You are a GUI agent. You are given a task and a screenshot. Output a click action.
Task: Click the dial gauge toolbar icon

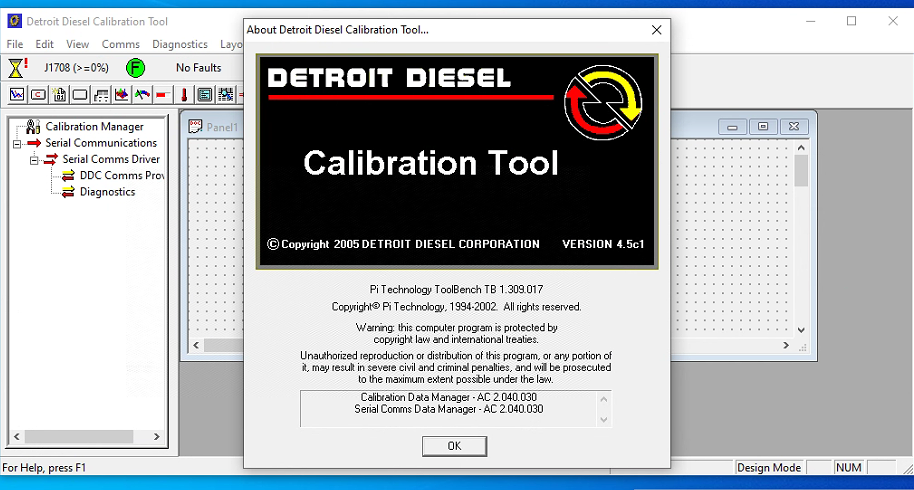coord(142,94)
